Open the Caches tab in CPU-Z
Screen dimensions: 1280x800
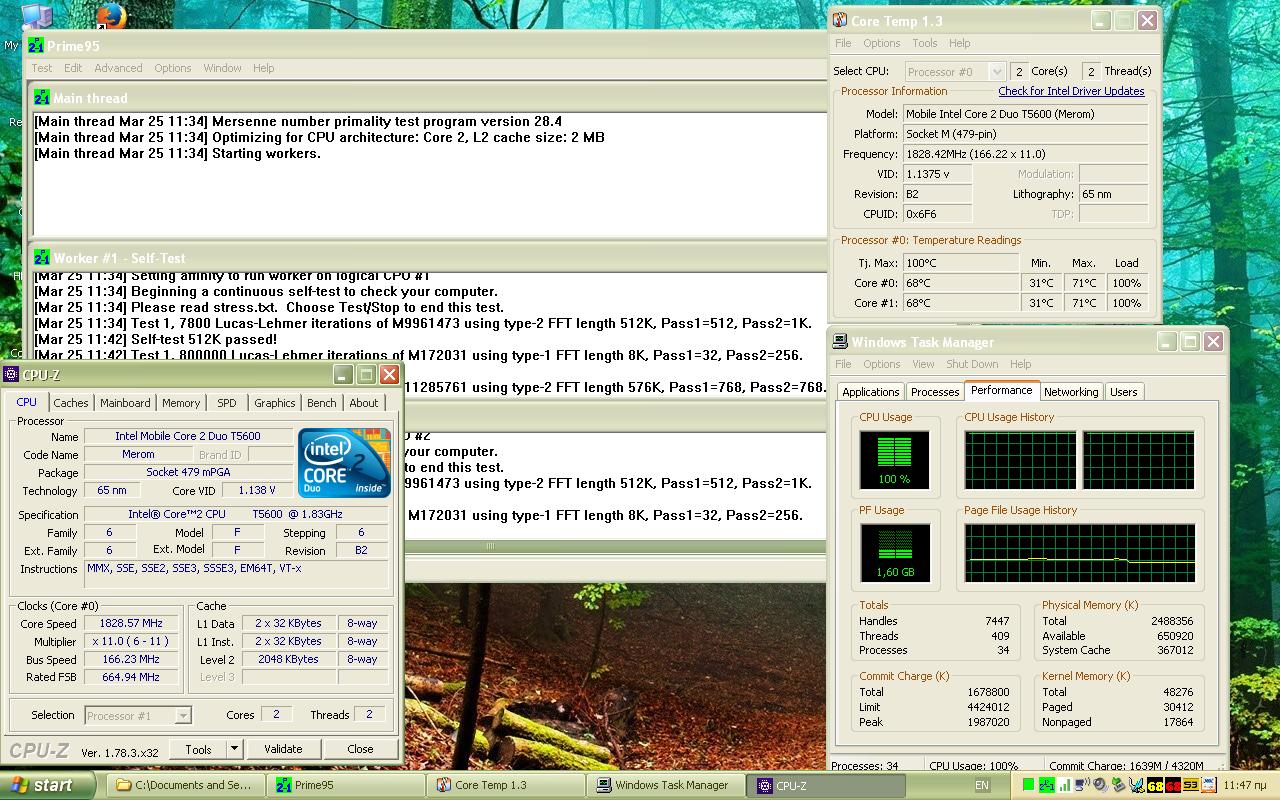click(x=71, y=403)
